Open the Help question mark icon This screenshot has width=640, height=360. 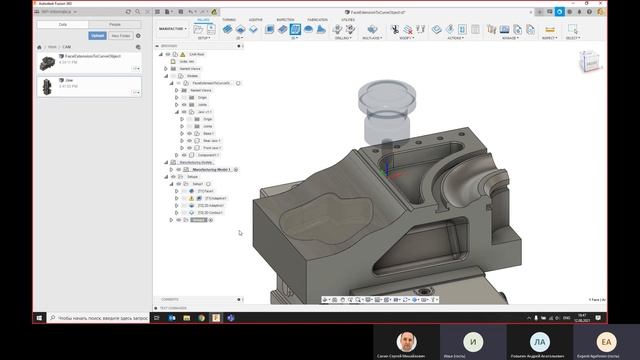pos(589,12)
